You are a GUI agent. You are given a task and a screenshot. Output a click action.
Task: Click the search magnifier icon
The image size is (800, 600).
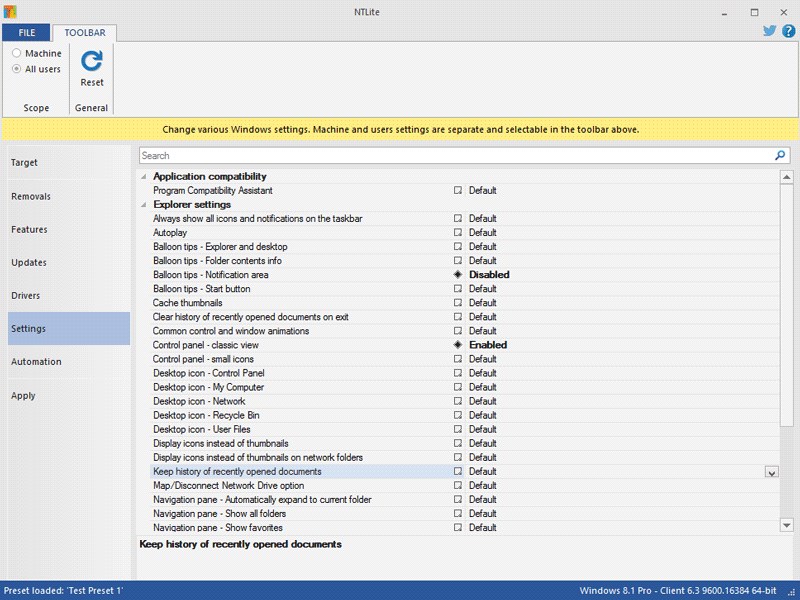[780, 156]
